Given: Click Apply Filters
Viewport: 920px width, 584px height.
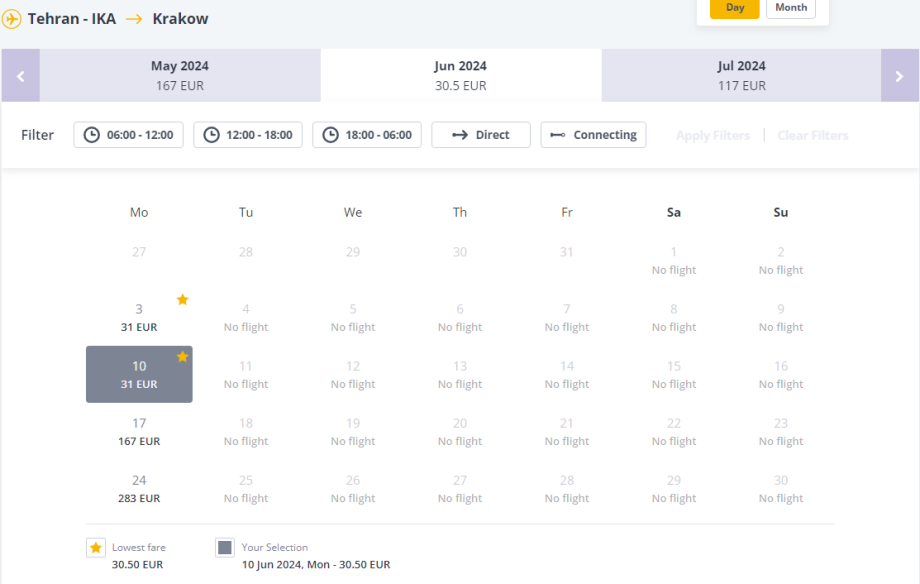Looking at the screenshot, I should point(712,135).
